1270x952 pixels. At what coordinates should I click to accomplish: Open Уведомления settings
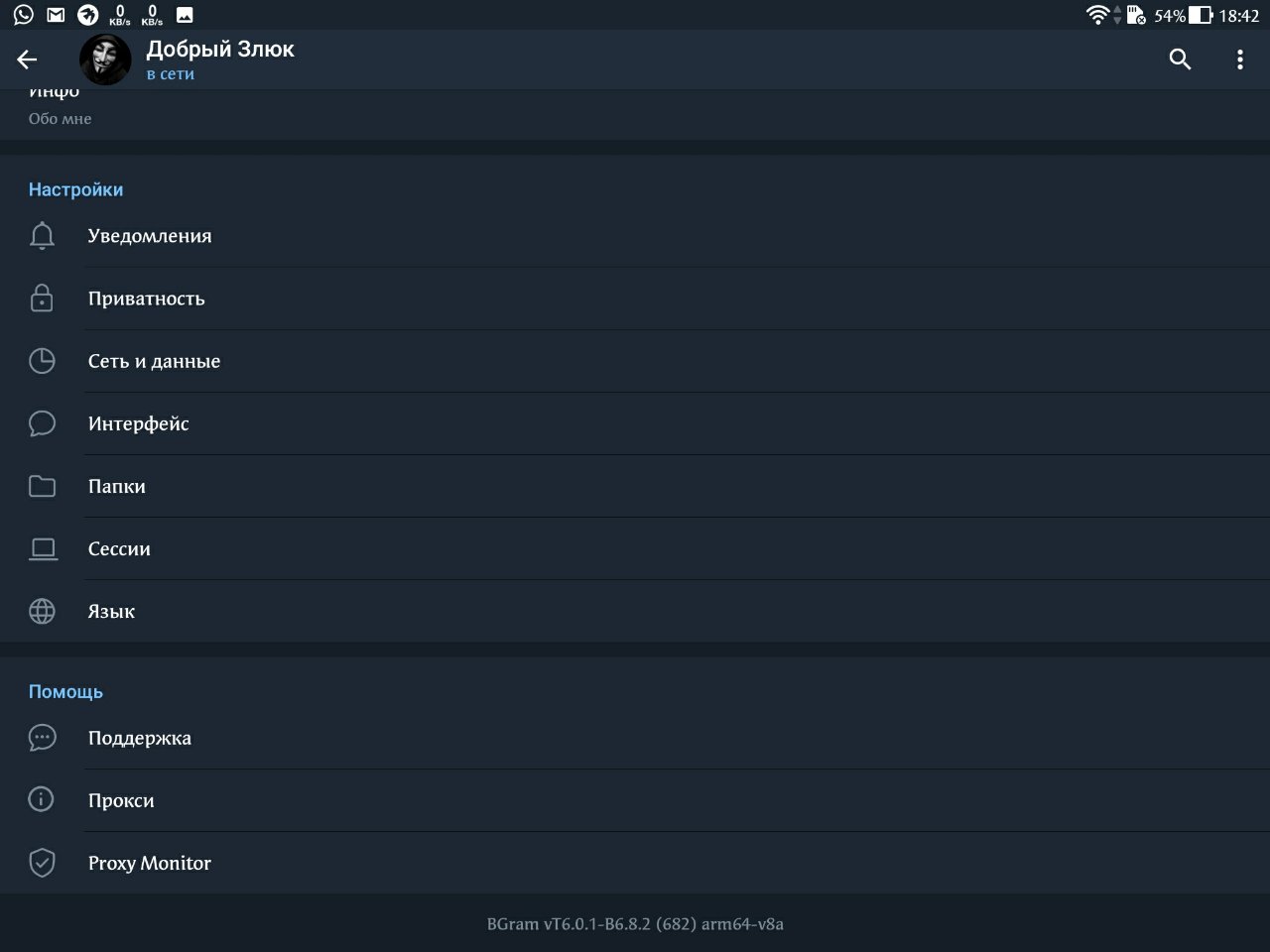[635, 236]
